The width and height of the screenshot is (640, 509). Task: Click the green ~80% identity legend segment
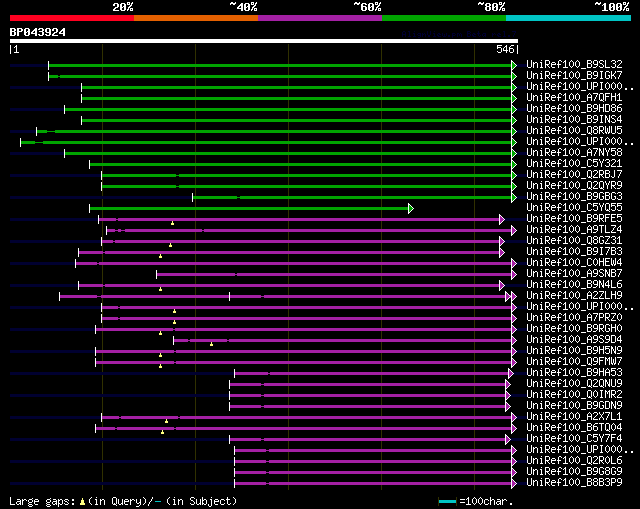(444, 18)
